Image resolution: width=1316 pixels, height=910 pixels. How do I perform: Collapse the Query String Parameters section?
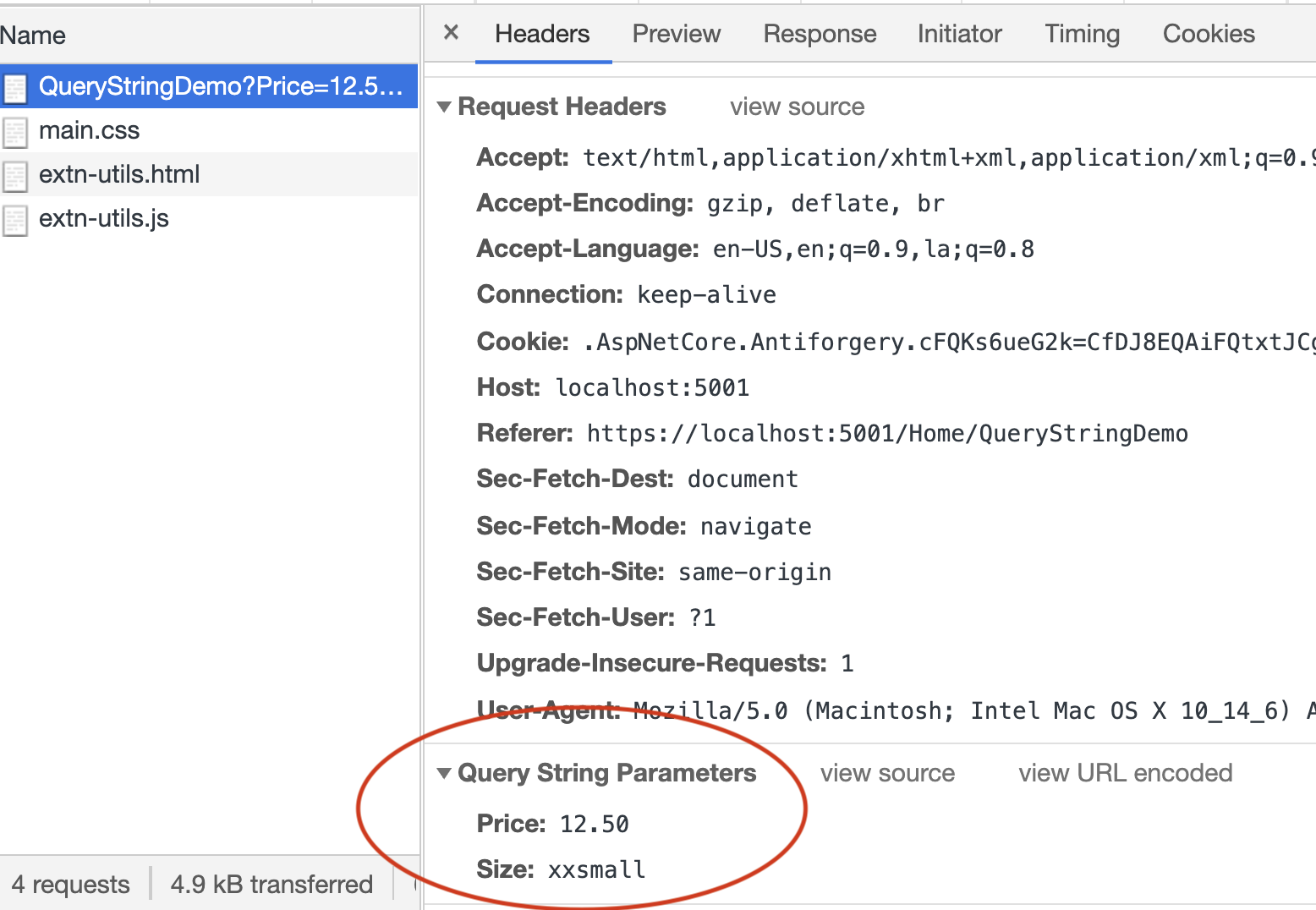[x=445, y=773]
